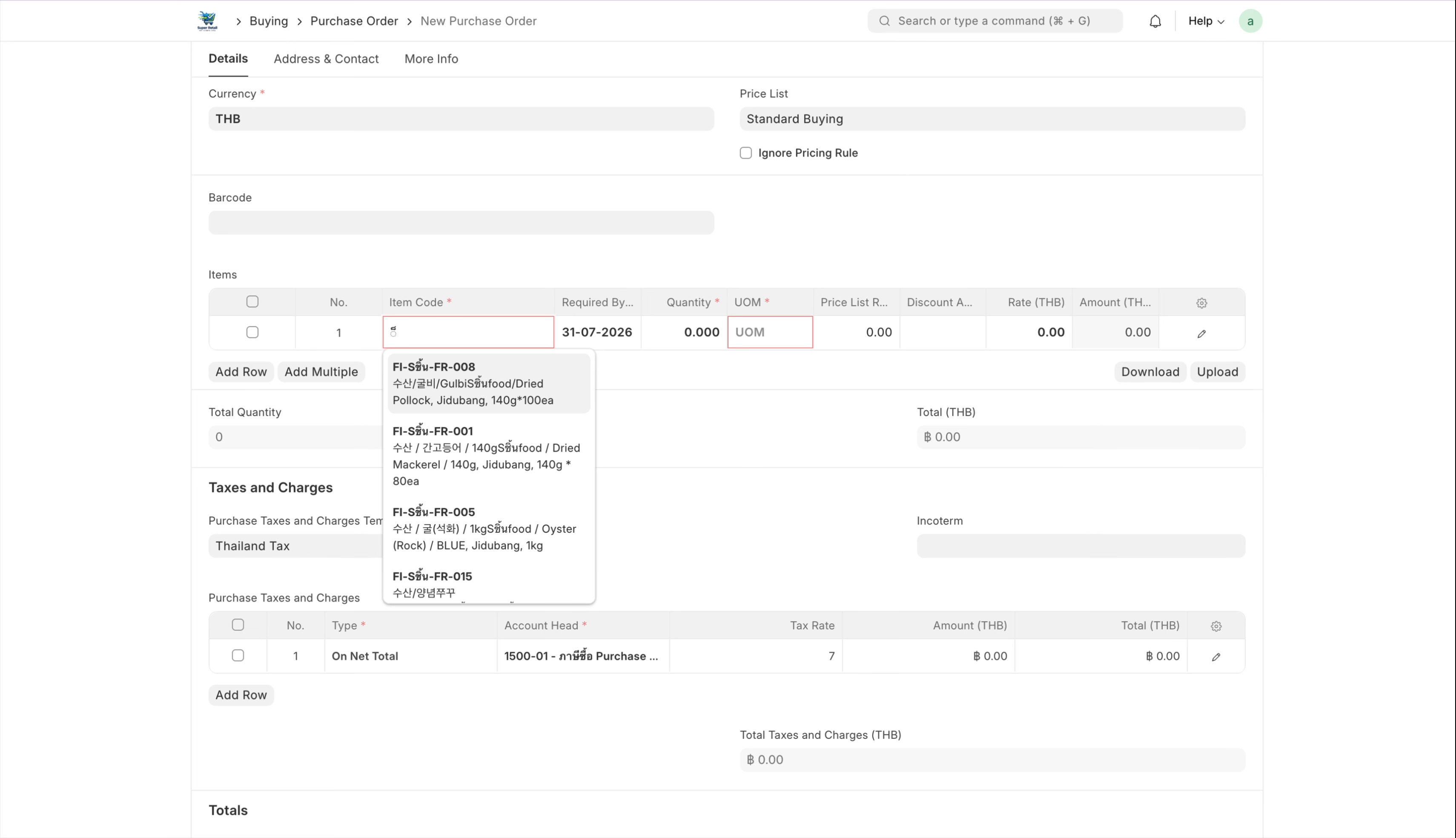Open the More Info tab
The image size is (1456, 838).
point(431,59)
